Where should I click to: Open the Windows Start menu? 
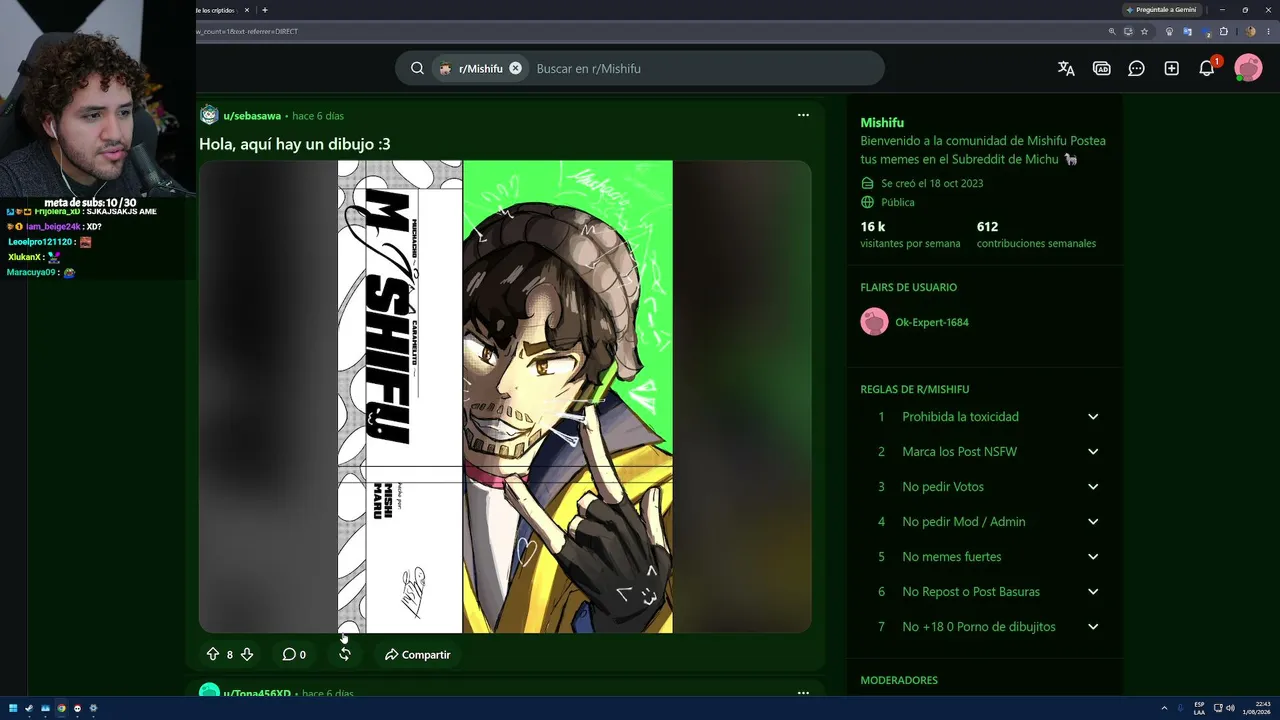13,708
